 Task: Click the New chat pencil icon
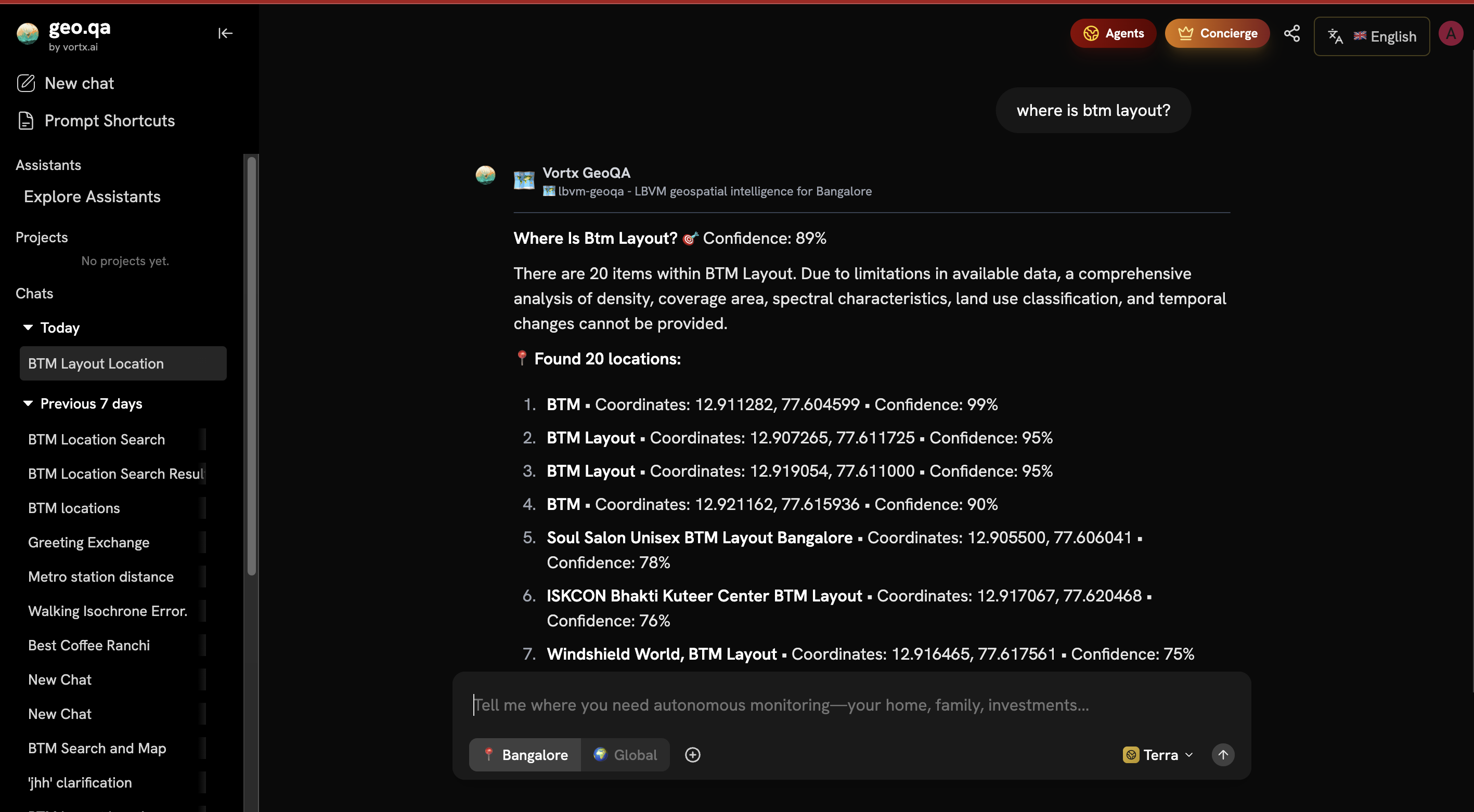26,84
